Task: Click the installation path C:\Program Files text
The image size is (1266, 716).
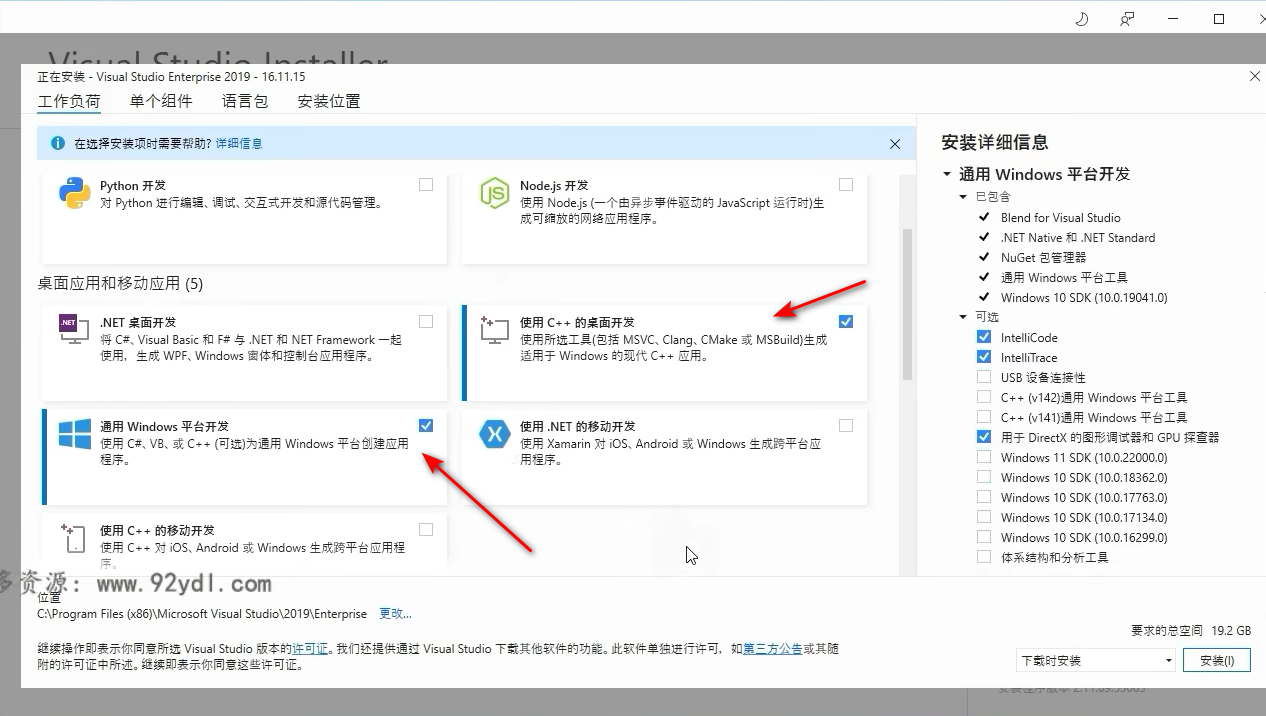Action: pos(202,613)
